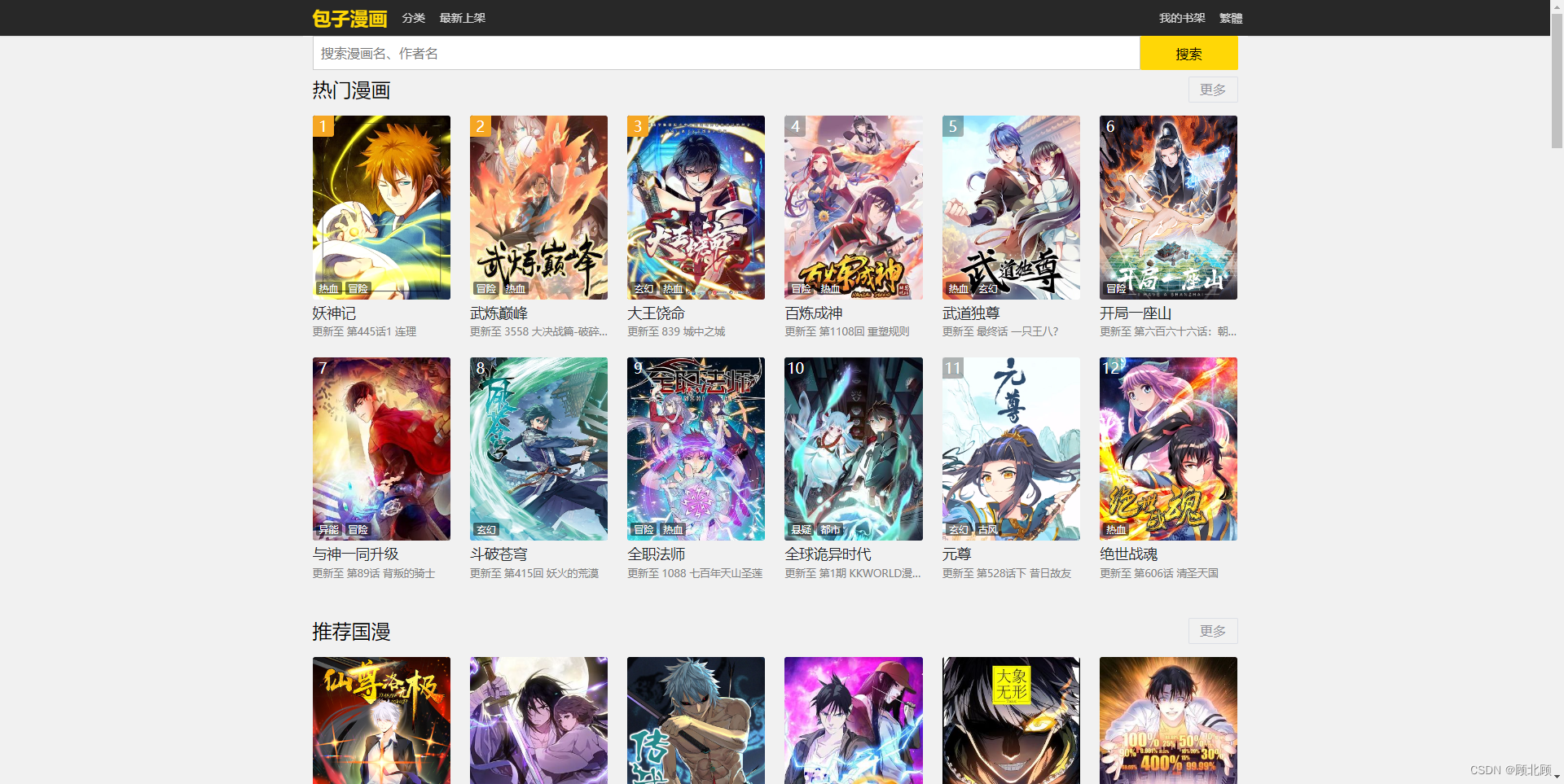Click the 斗破苍穹 title link
Screen dimensions: 1564x784
499,554
